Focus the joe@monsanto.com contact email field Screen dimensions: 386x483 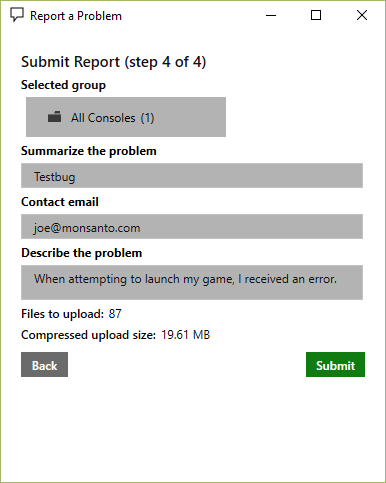(x=192, y=227)
